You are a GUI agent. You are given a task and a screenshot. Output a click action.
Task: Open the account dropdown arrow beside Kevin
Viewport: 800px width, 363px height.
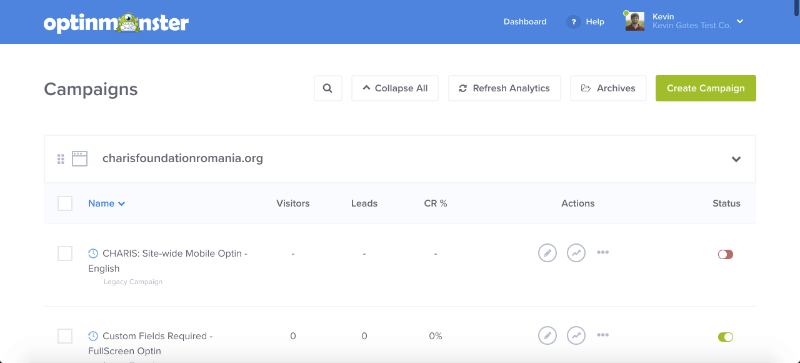coord(740,21)
